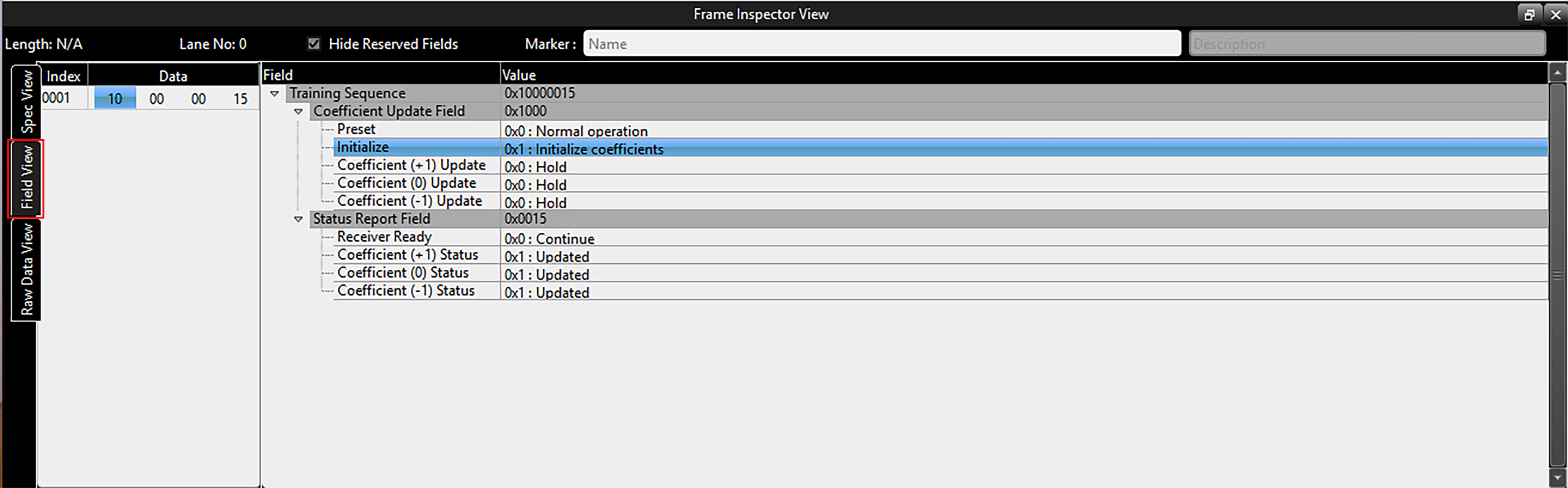This screenshot has width=1568, height=488.
Task: Switch to the Raw Data View tab
Action: point(26,269)
